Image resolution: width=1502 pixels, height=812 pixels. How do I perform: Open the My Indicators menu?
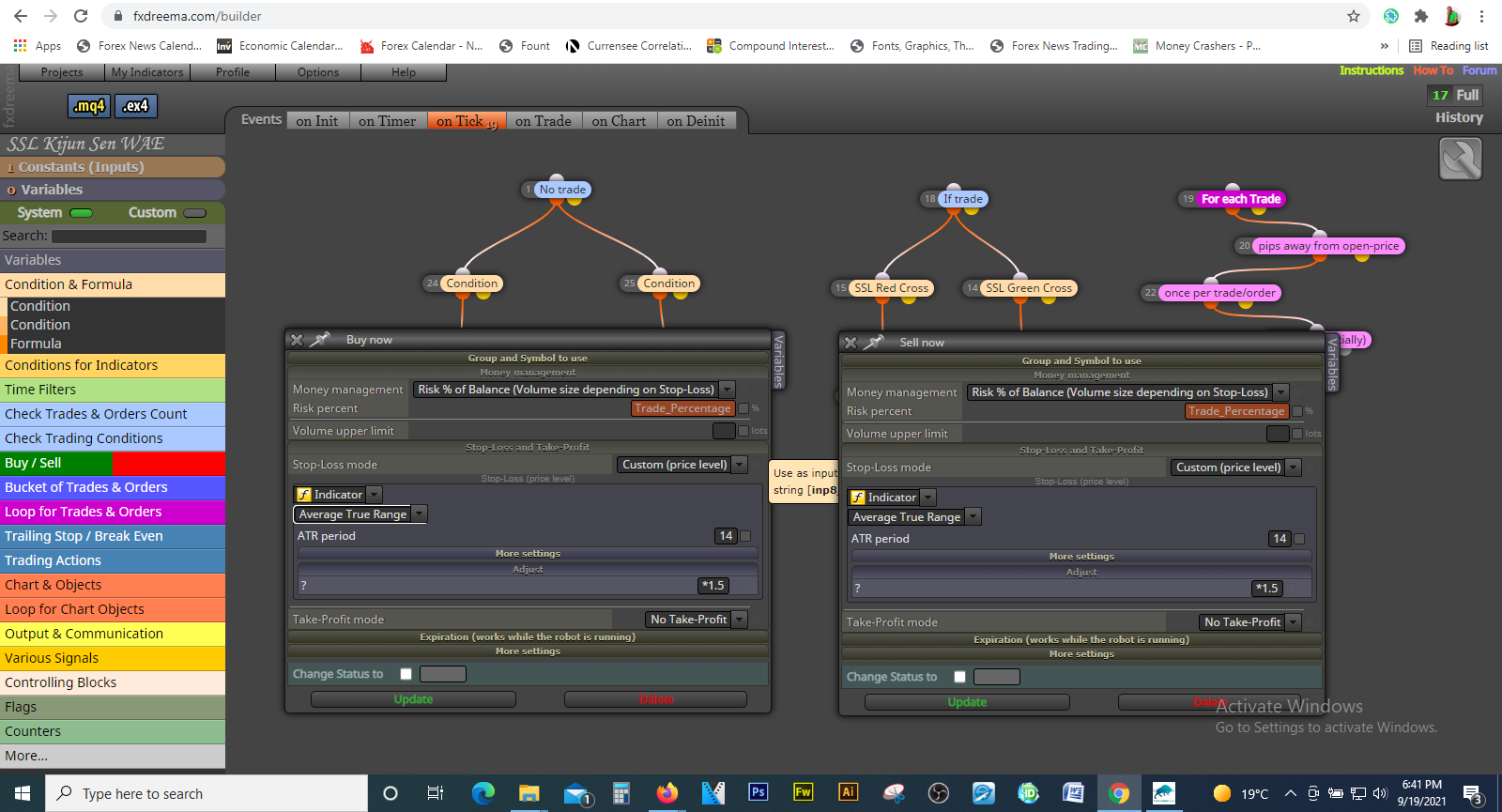147,72
